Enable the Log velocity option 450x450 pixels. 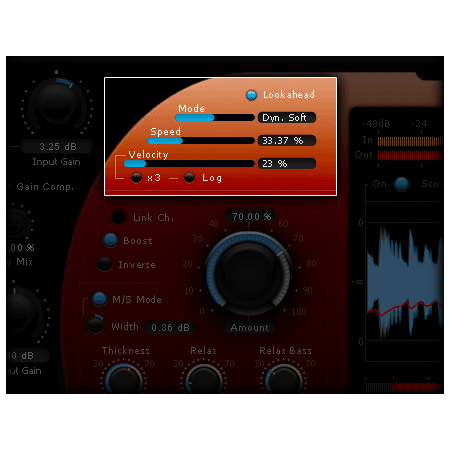pyautogui.click(x=189, y=178)
